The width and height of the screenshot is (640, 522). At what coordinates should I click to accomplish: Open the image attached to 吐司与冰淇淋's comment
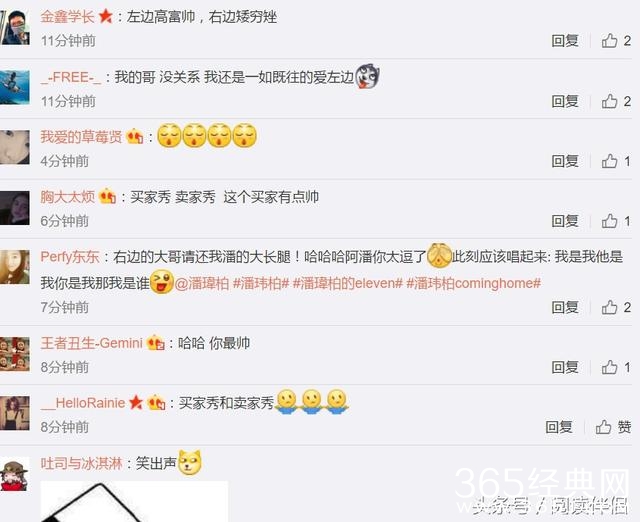134,501
